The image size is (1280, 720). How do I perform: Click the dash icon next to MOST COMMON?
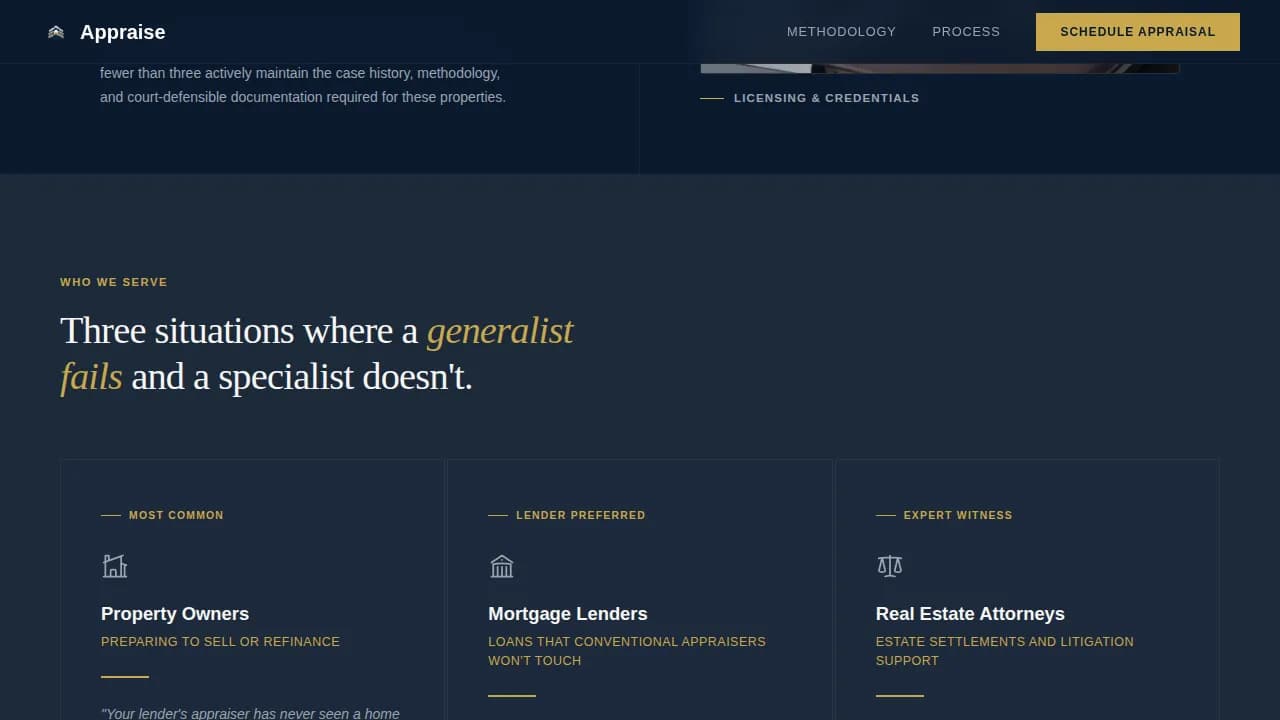point(111,515)
